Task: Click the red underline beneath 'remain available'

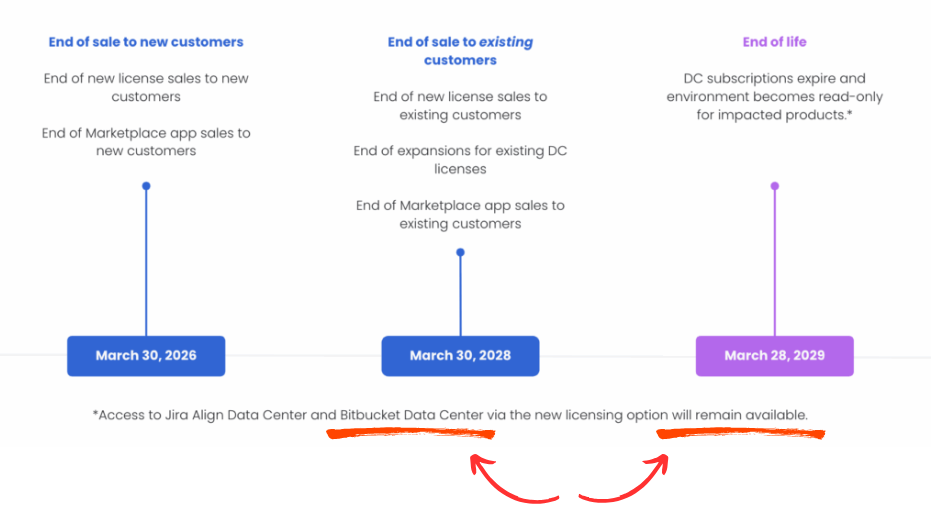Action: coord(740,434)
